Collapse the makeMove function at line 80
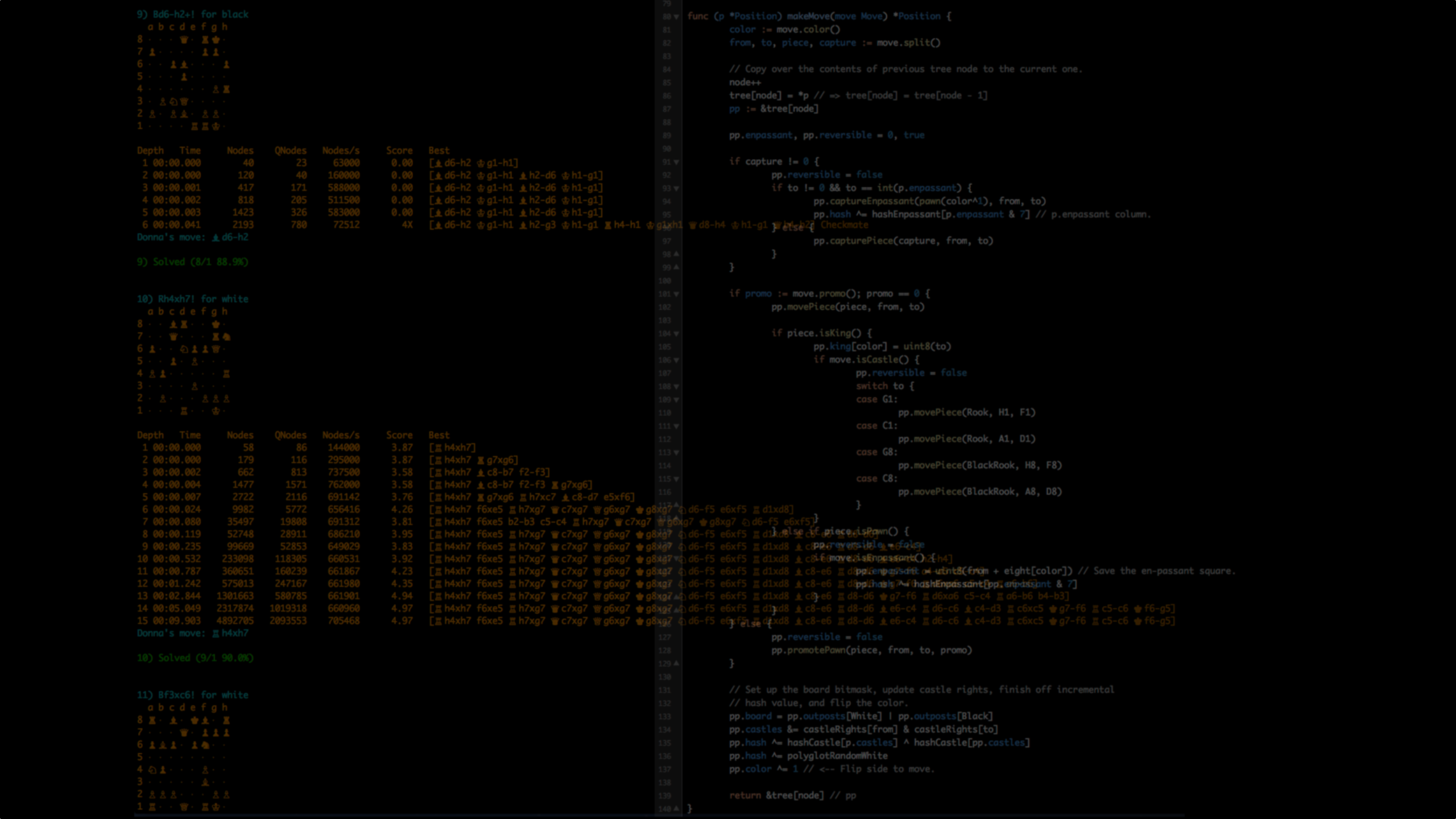Image resolution: width=1456 pixels, height=819 pixels. coord(676,17)
